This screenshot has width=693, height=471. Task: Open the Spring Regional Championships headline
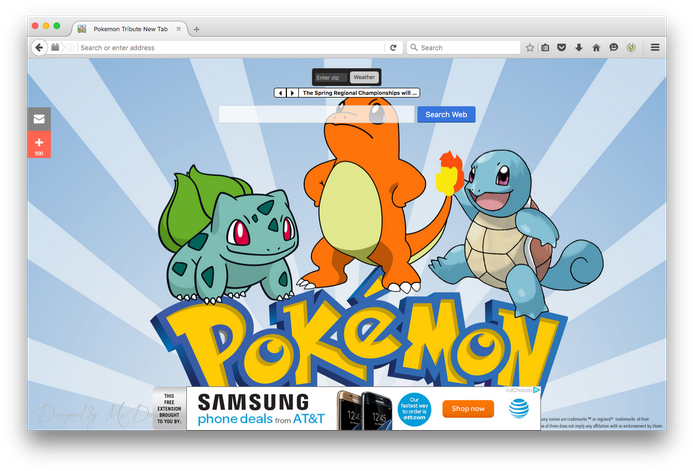tap(359, 93)
